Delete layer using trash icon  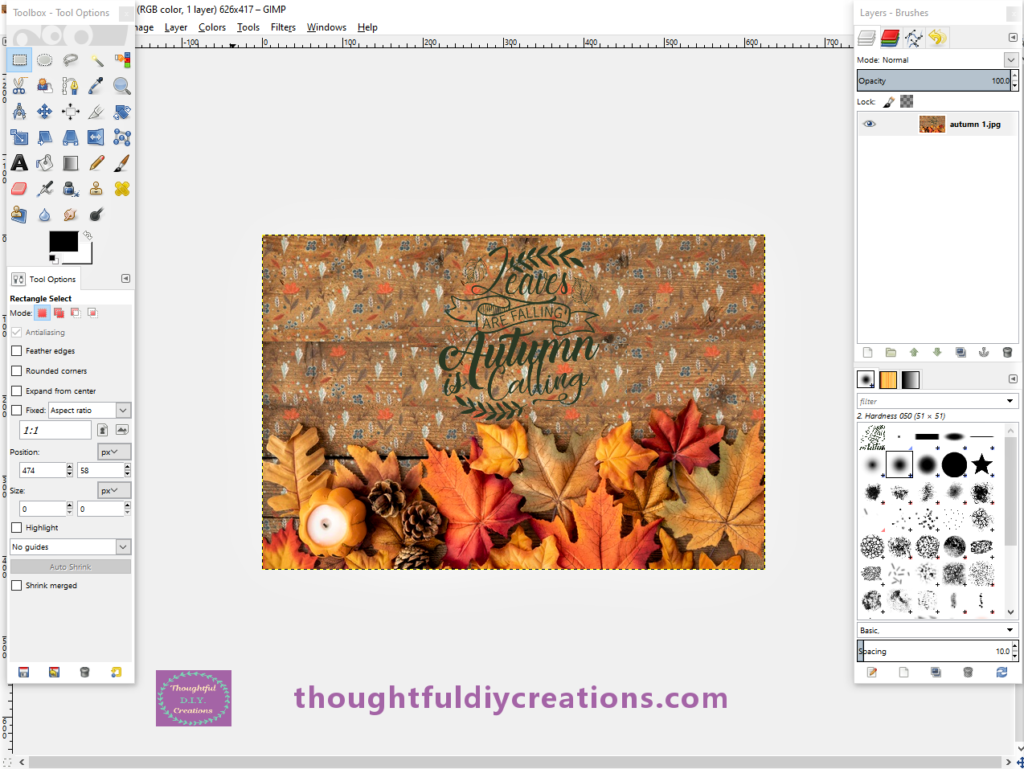[1007, 352]
